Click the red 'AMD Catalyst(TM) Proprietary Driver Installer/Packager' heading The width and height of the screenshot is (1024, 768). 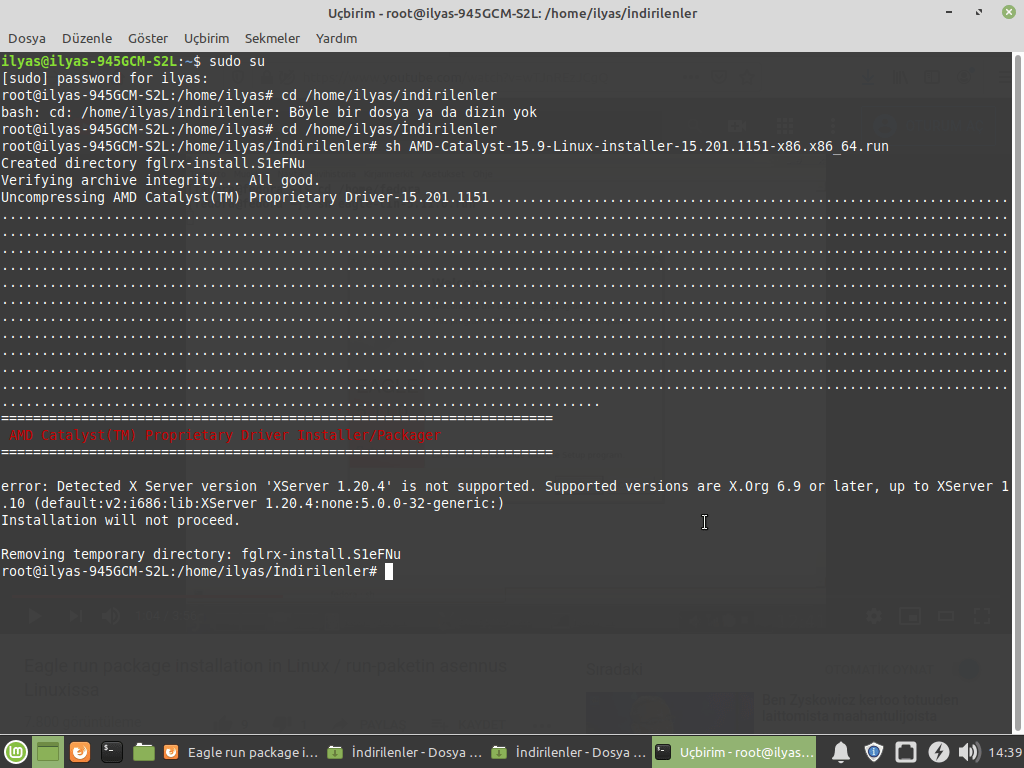click(x=225, y=435)
